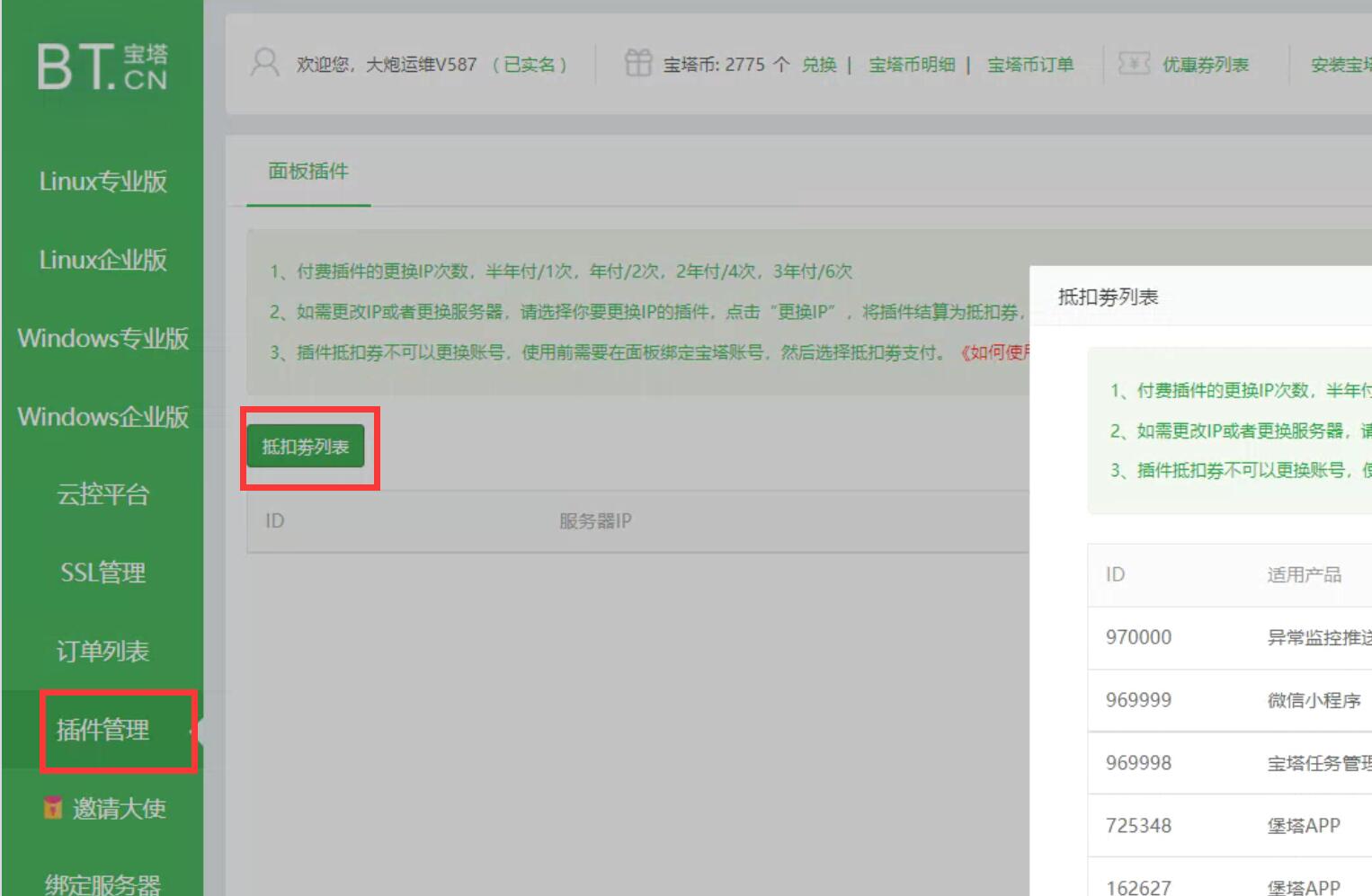This screenshot has width=1372, height=896.
Task: Click the ID header in 抵扣券列表 dialog
Action: tap(1115, 574)
